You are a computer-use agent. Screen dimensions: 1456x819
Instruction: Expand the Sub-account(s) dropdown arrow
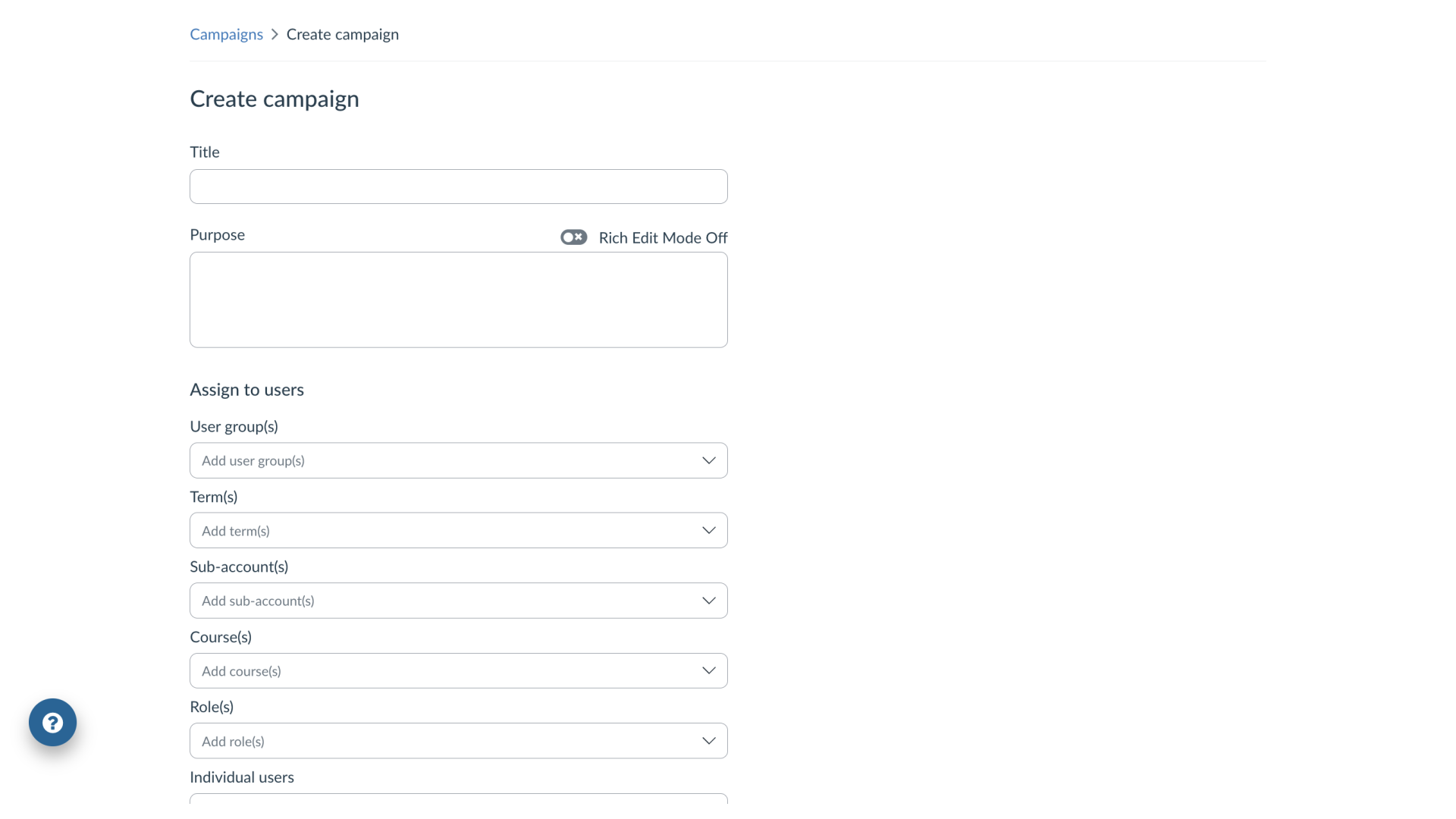[708, 601]
